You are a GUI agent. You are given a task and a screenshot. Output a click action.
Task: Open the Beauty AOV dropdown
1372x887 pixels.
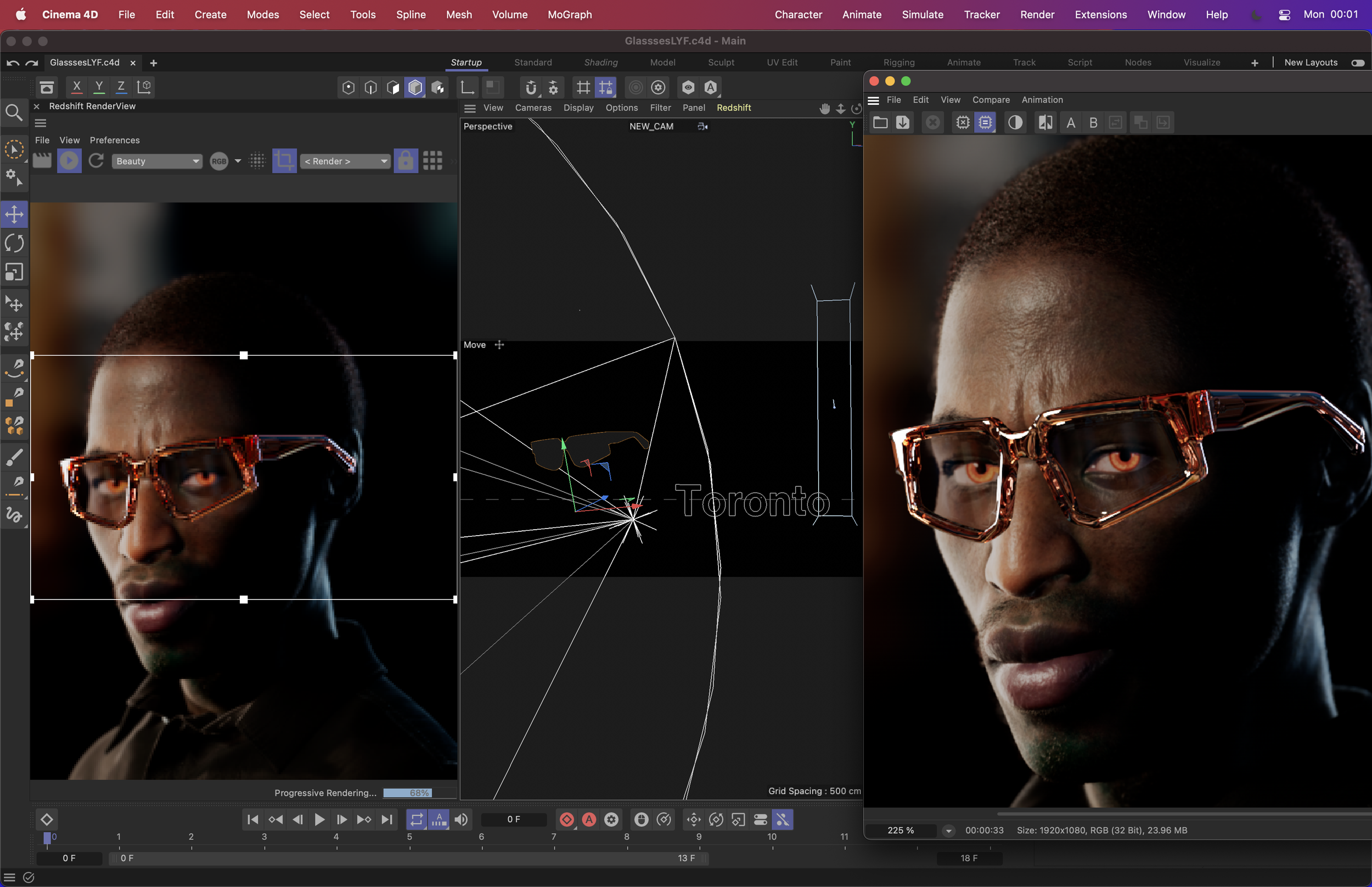156,161
